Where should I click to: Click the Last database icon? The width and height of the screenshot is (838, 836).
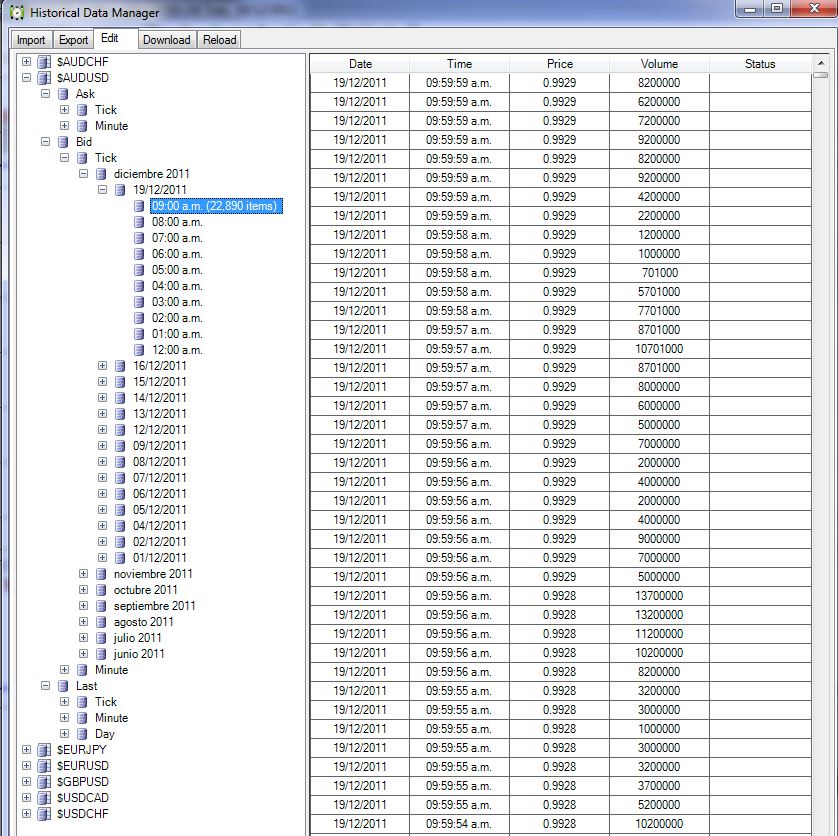pos(63,686)
